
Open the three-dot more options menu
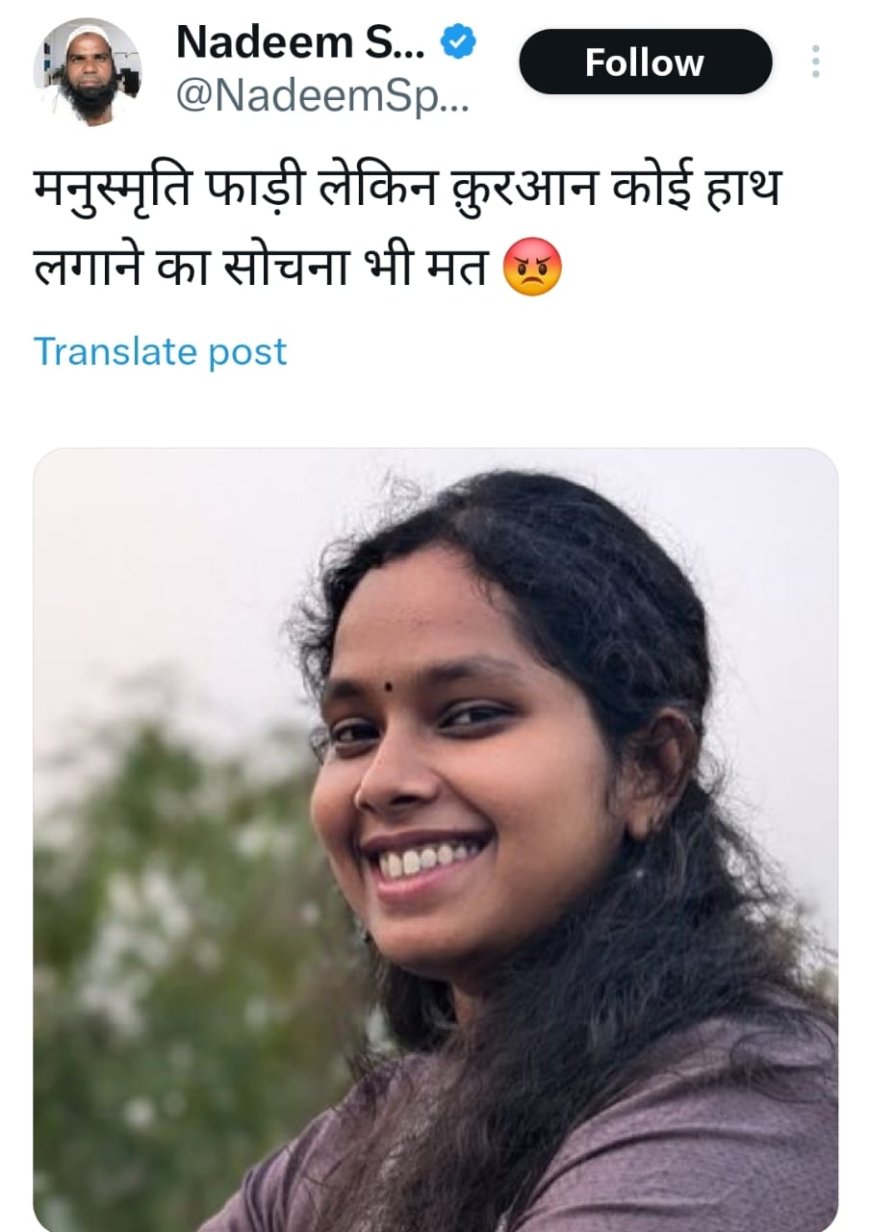815,62
